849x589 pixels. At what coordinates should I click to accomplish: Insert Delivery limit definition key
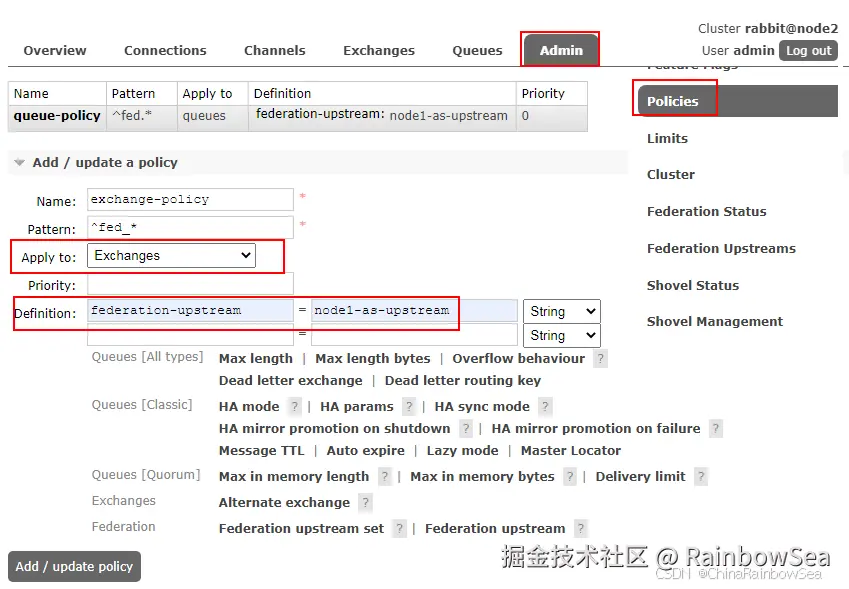click(x=640, y=476)
